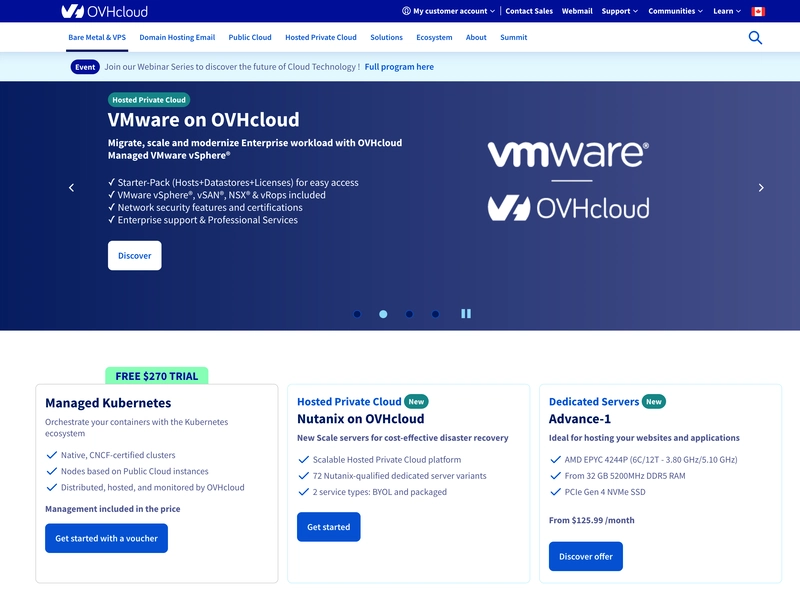800x600 pixels.
Task: Open Bare Metal & VPS menu
Action: [x=97, y=37]
